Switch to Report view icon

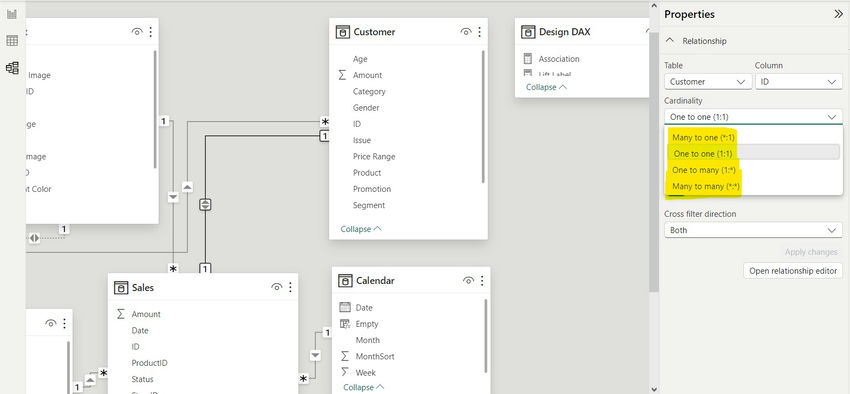pos(12,15)
